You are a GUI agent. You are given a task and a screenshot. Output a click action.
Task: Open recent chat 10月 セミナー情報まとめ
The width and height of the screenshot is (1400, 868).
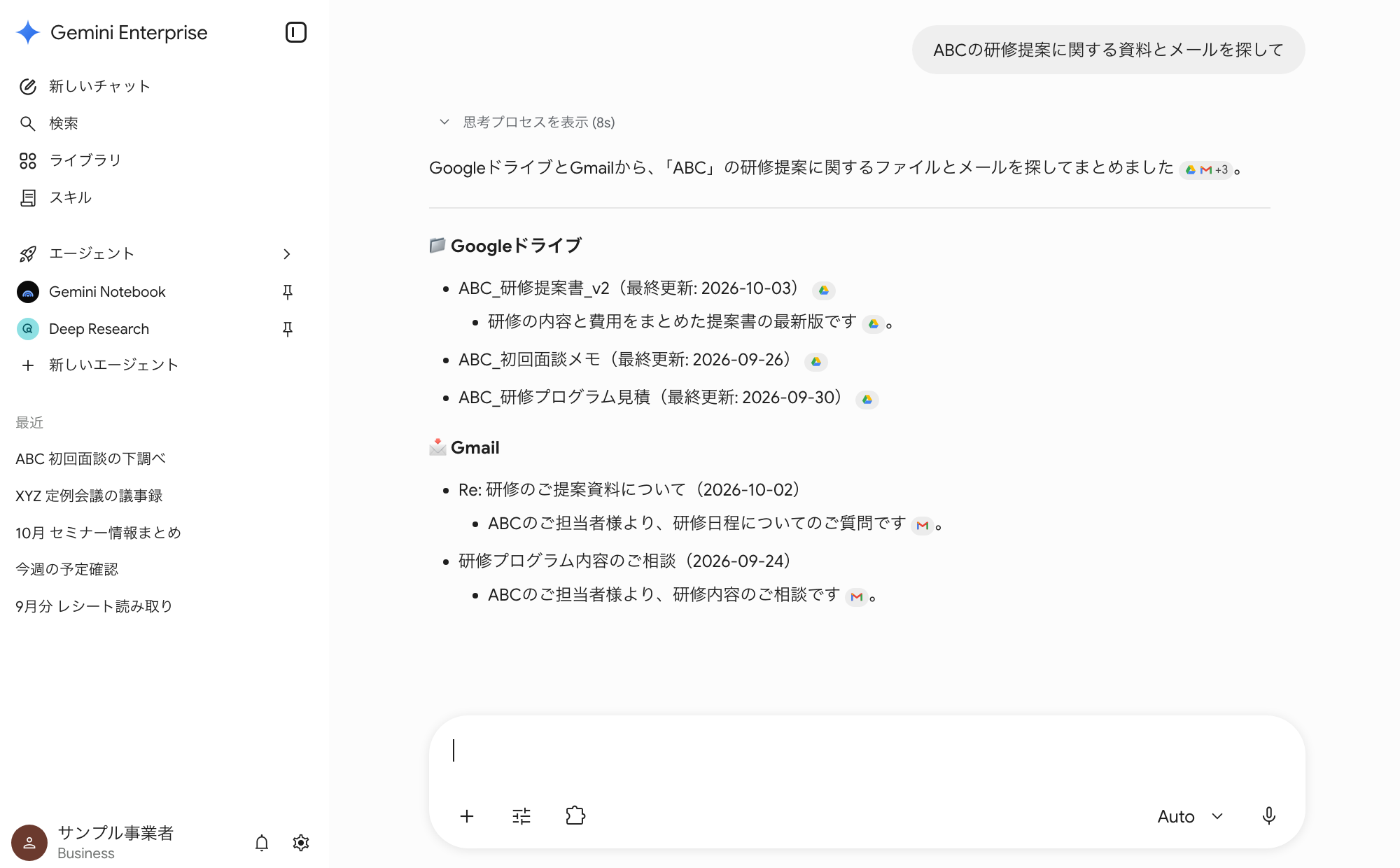[x=98, y=533]
